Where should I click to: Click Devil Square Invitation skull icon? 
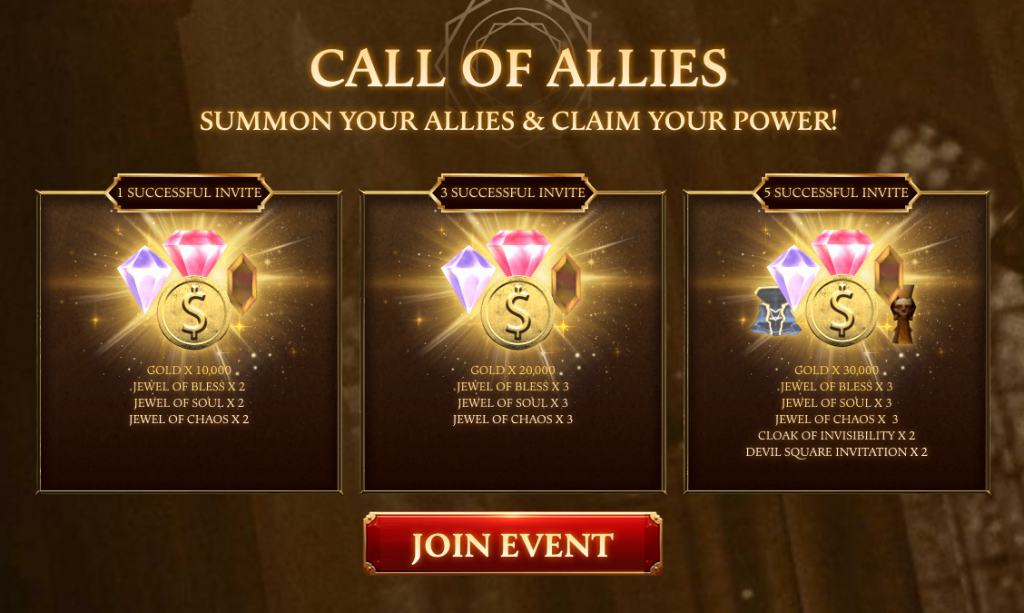tap(904, 313)
